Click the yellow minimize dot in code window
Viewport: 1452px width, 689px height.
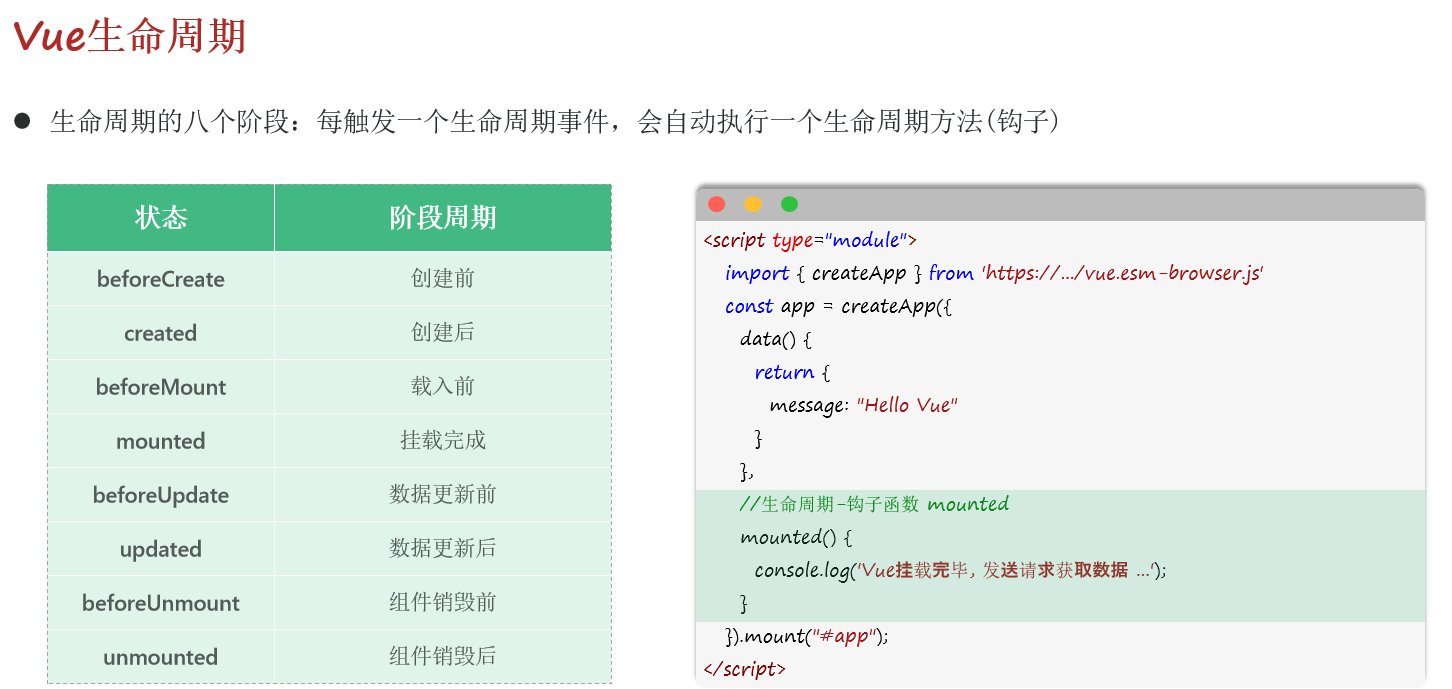[x=753, y=204]
